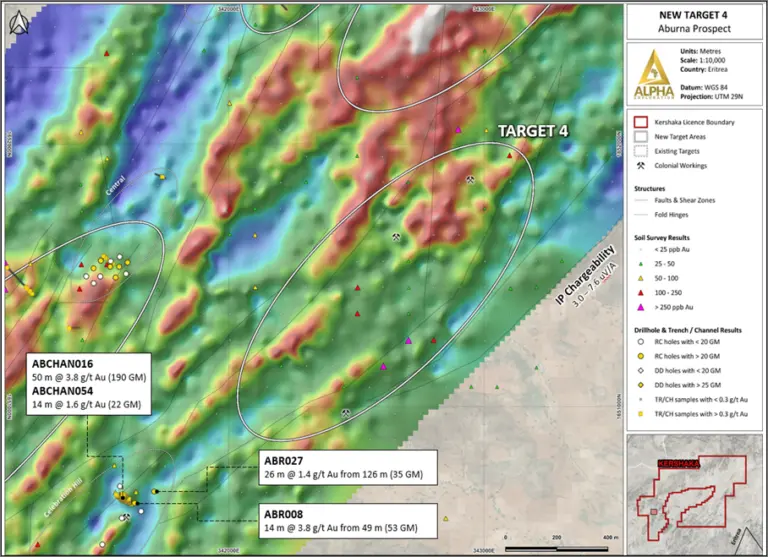Click the New Target Areas legend box
The image size is (768, 557).
tap(640, 136)
